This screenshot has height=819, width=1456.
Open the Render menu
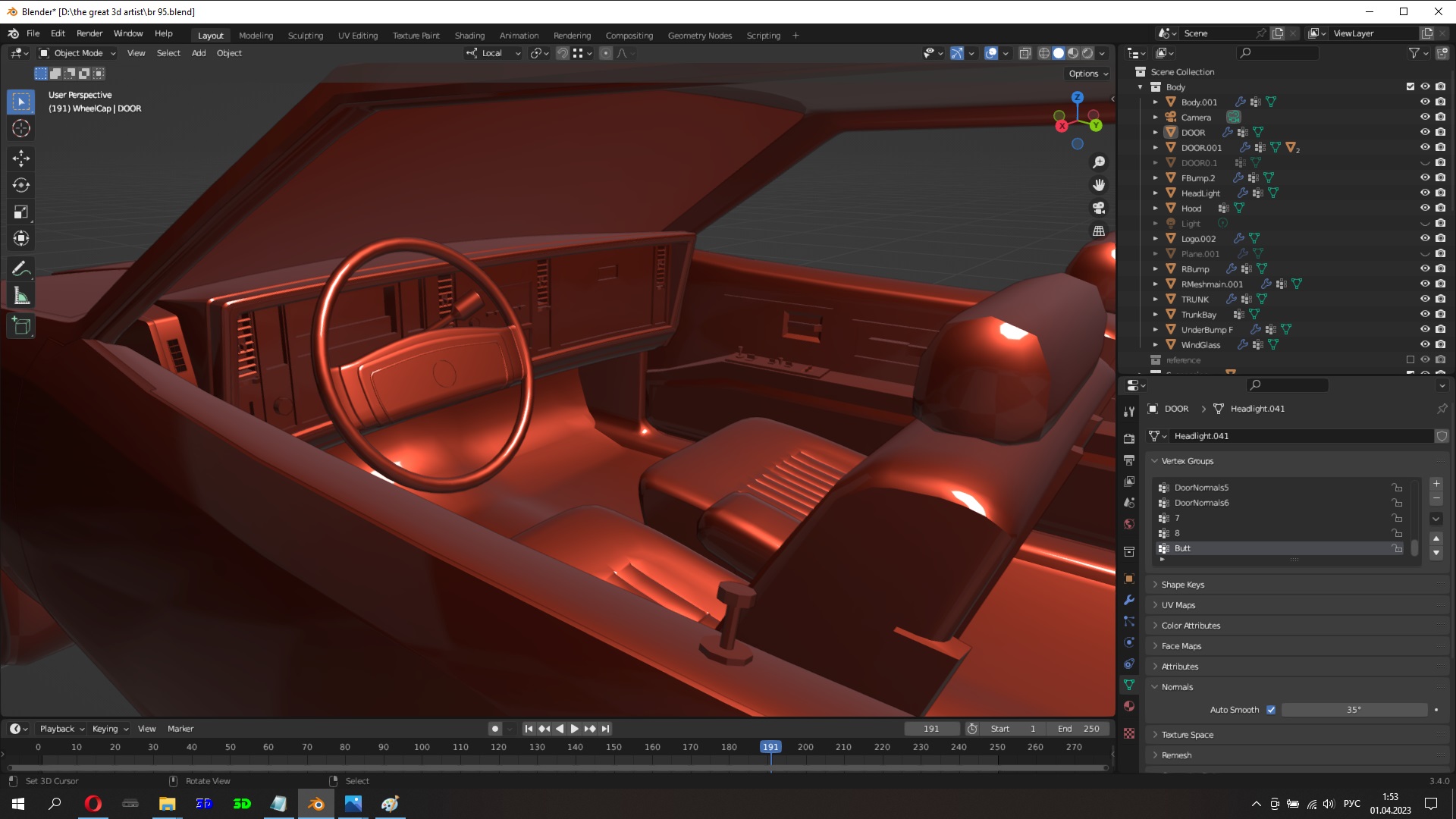(89, 33)
